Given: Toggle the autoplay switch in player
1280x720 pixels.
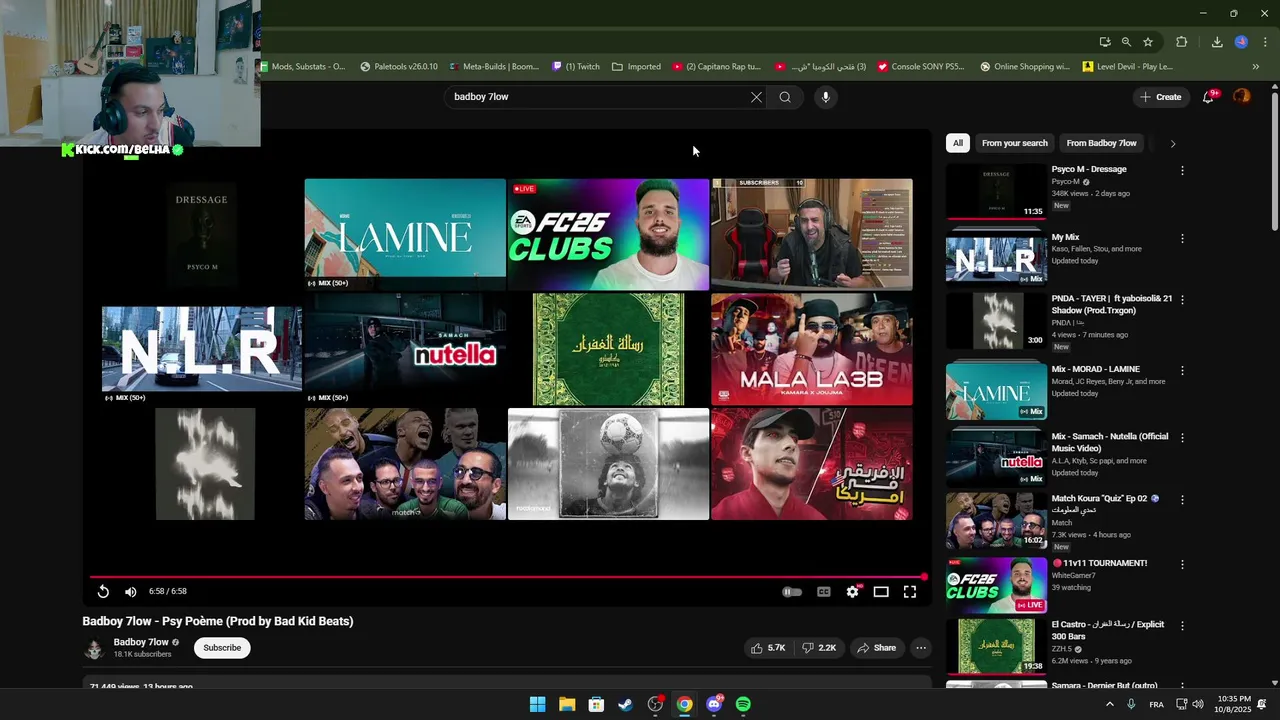Looking at the screenshot, I should (x=791, y=592).
